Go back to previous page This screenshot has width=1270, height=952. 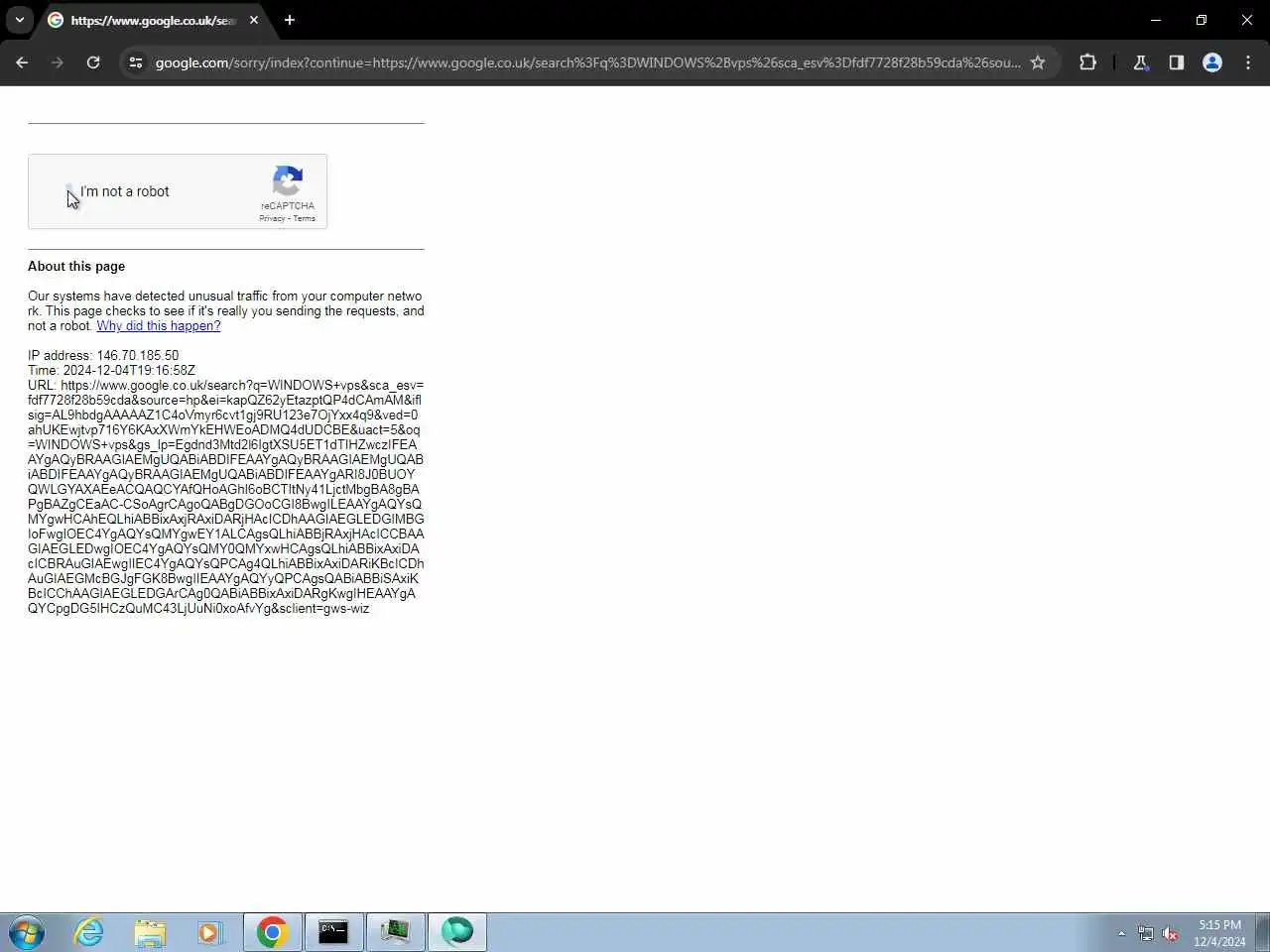pos(22,62)
